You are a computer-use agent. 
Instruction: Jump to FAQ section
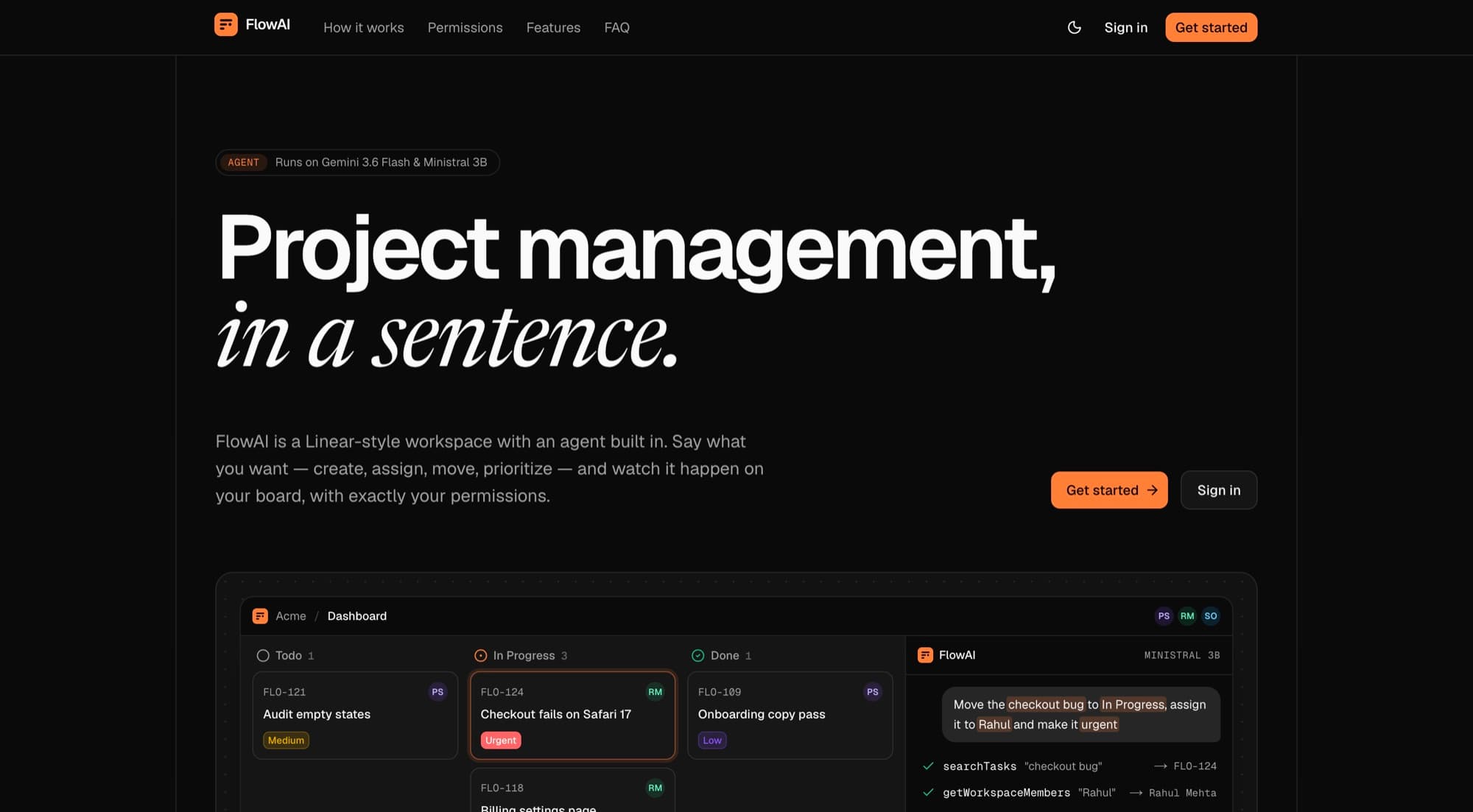click(616, 27)
